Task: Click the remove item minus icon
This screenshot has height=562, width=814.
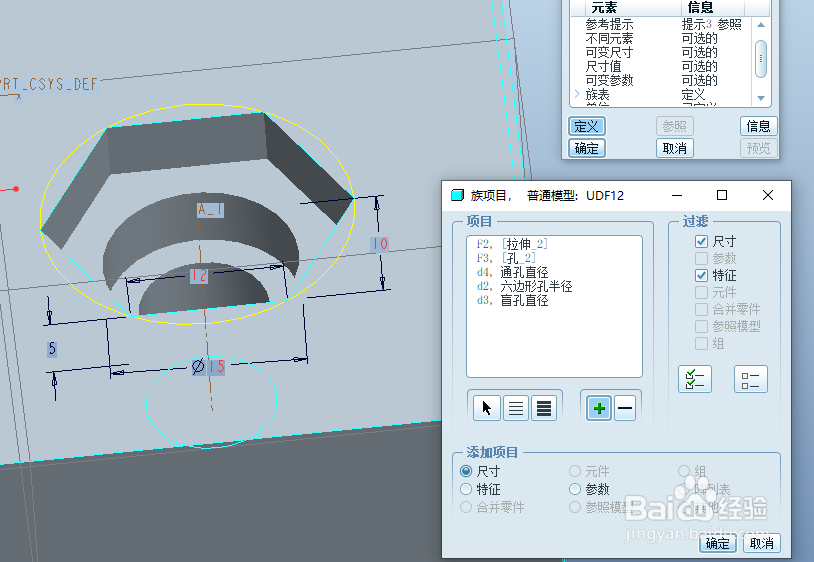Action: pyautogui.click(x=625, y=408)
